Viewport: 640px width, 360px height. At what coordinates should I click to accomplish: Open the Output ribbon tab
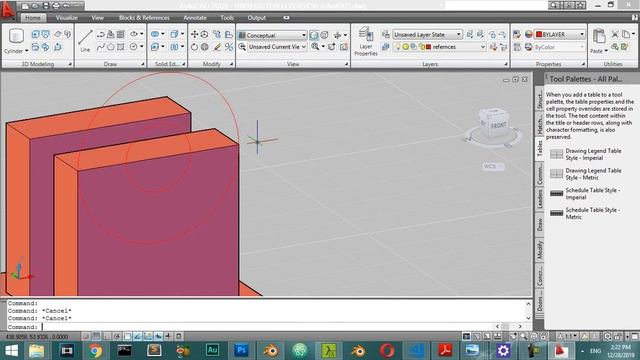[x=257, y=18]
